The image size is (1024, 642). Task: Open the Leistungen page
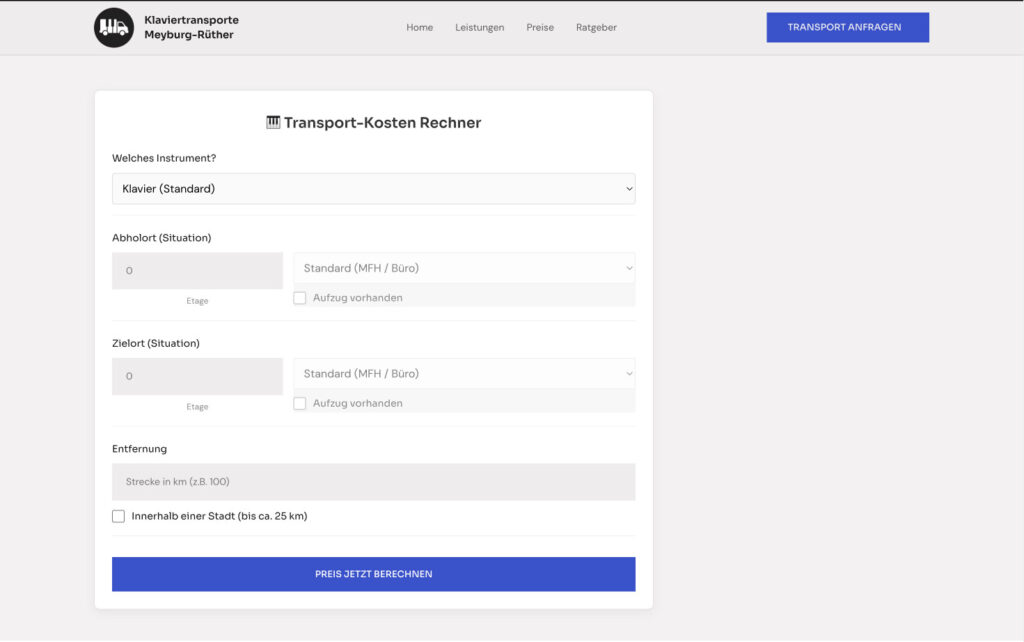pos(479,27)
